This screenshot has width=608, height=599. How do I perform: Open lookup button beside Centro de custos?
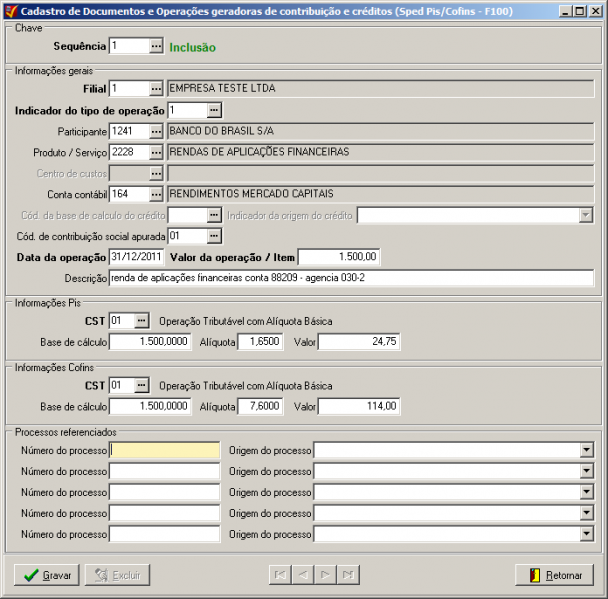pos(156,173)
